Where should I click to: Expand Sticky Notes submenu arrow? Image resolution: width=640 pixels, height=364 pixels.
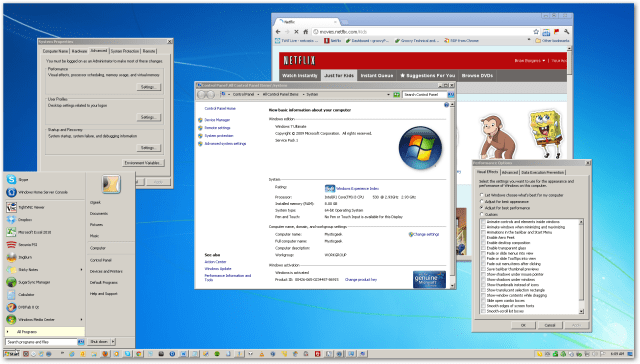pos(81,270)
